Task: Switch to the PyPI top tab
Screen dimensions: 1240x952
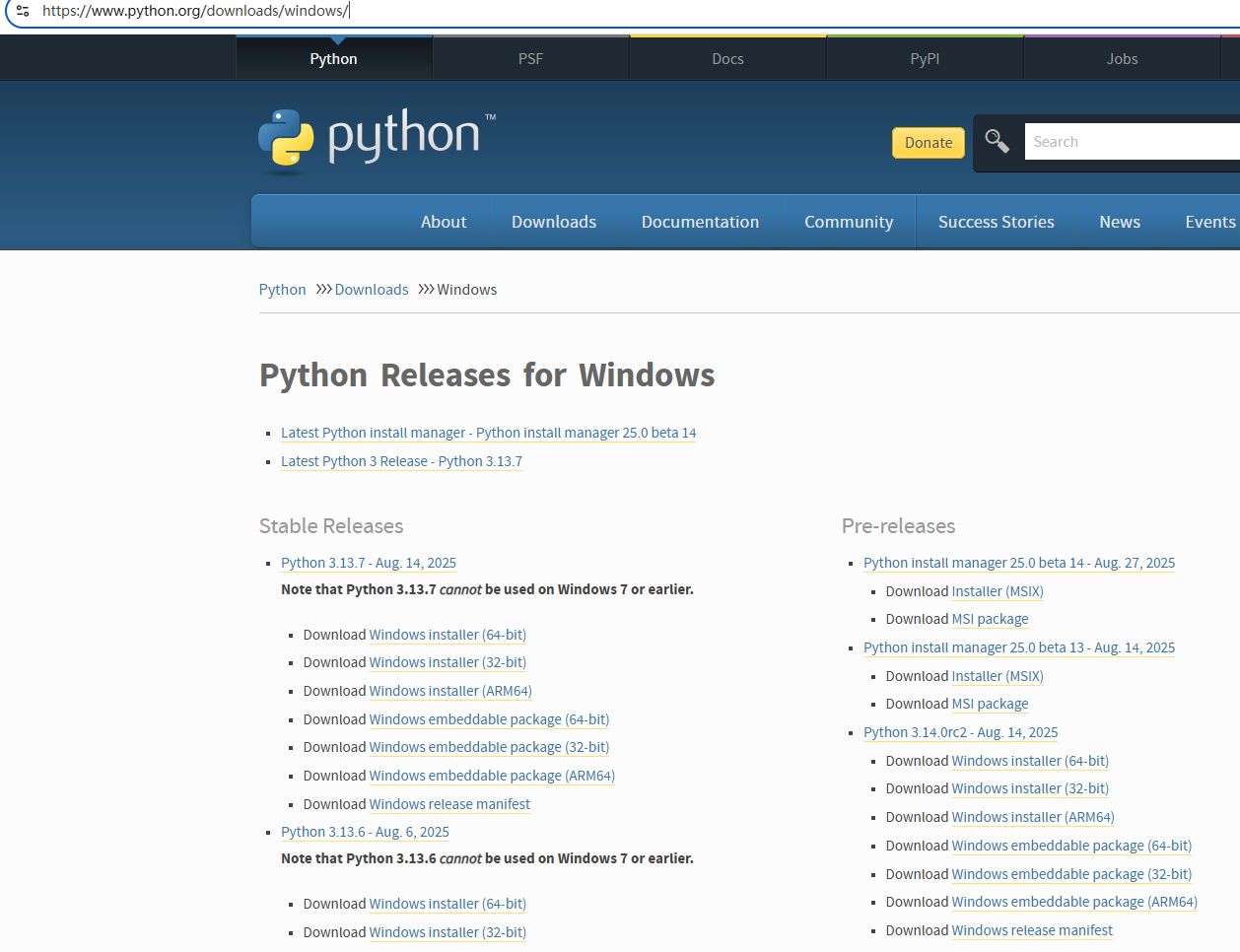Action: click(926, 59)
